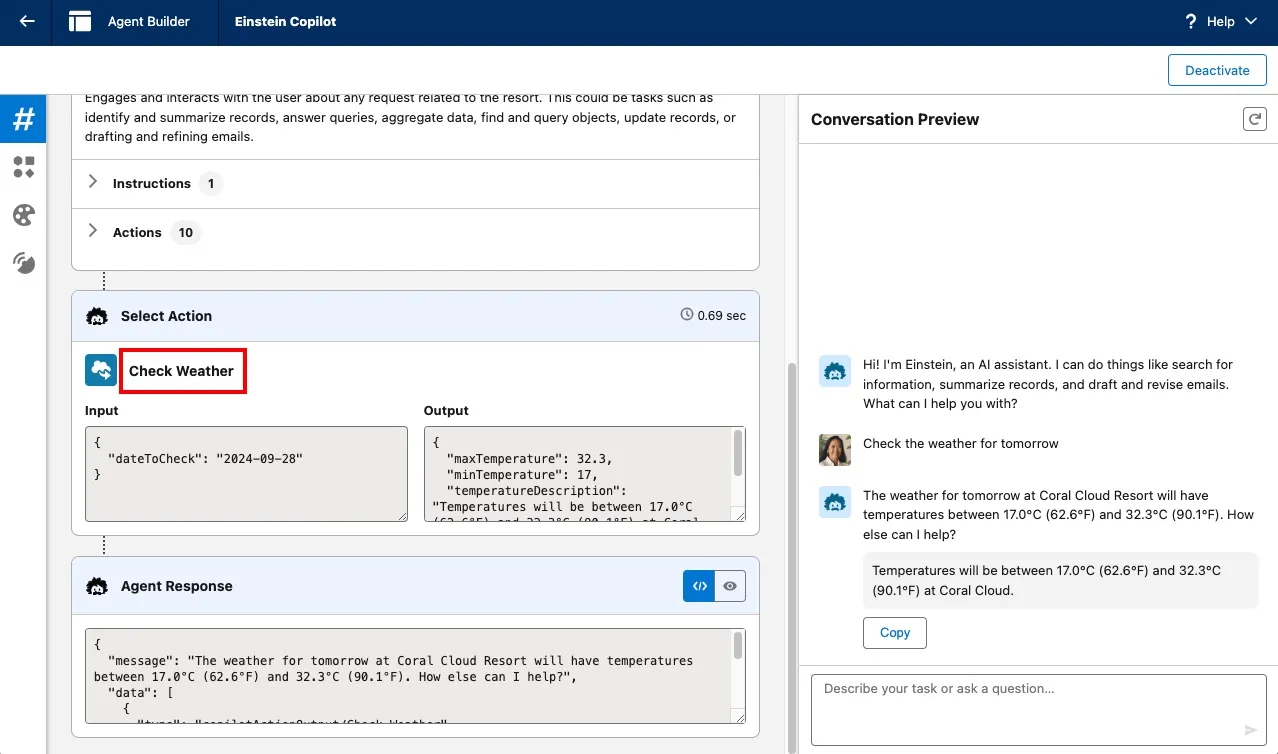Switch Agent Response to preview eye view

point(730,586)
